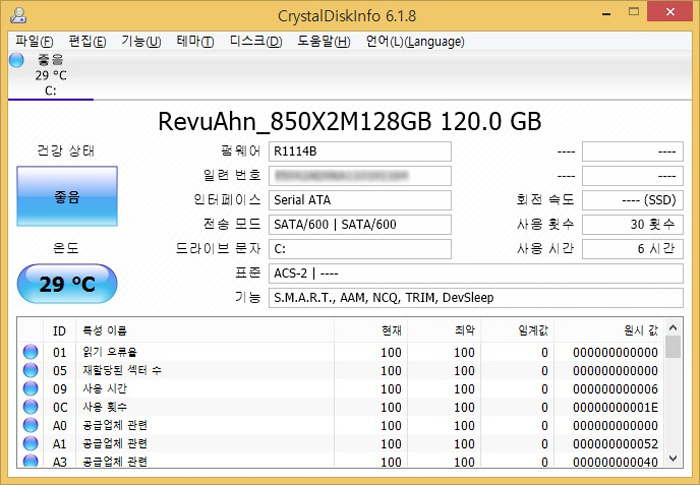Click status orb for attribute 0C row
The width and height of the screenshot is (700, 485).
pyautogui.click(x=30, y=407)
